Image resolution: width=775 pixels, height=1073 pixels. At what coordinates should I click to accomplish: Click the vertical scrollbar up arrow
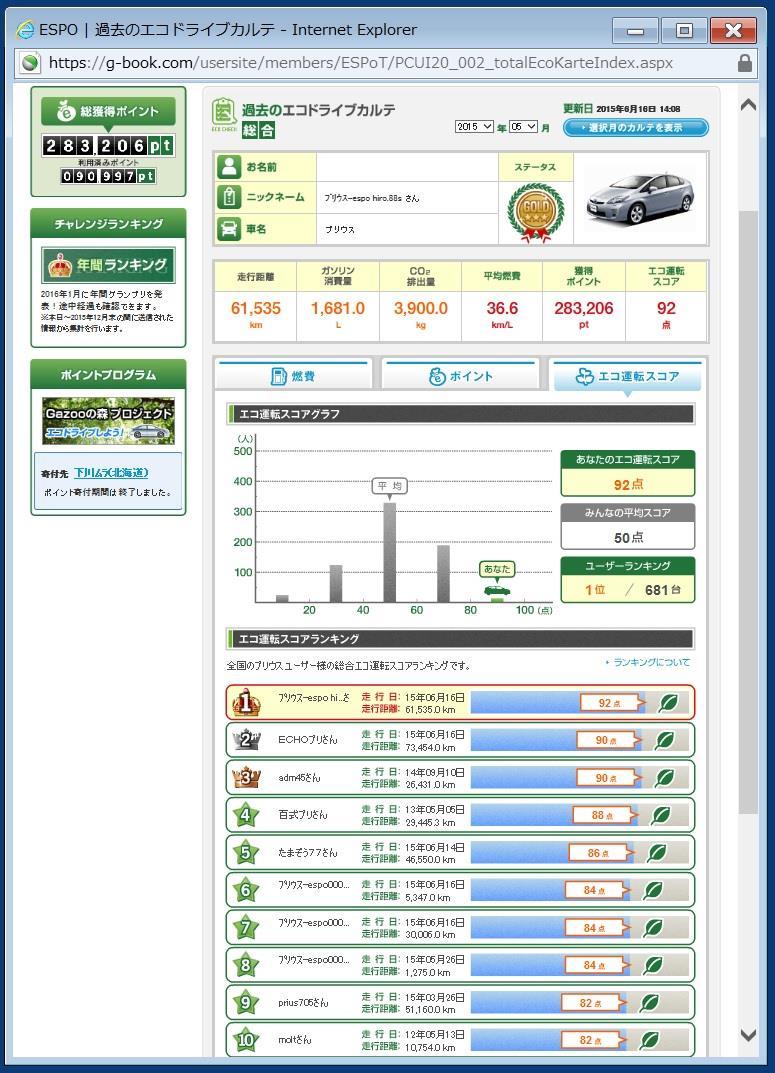(x=748, y=105)
